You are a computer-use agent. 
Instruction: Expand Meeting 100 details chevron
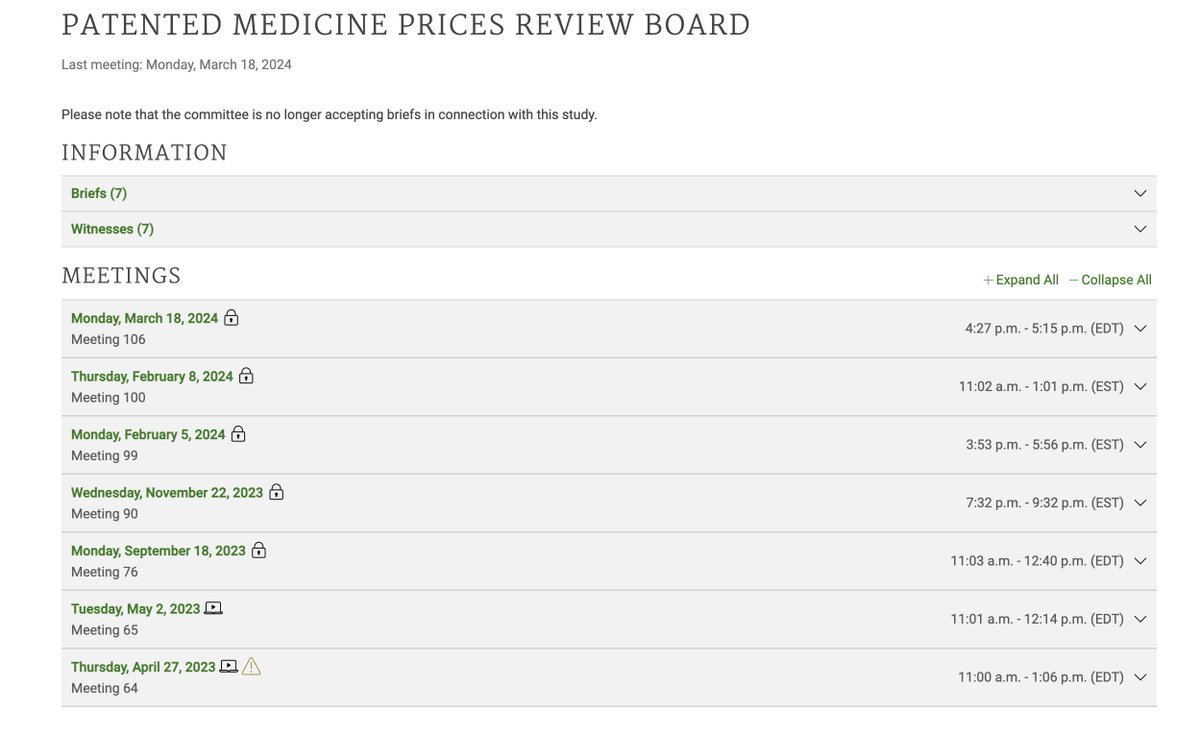[x=1140, y=386]
